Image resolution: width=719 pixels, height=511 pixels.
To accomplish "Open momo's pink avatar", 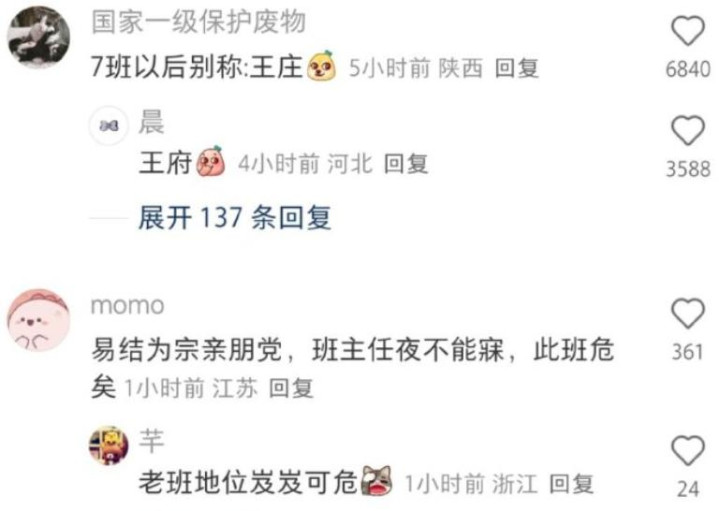I will pos(39,320).
